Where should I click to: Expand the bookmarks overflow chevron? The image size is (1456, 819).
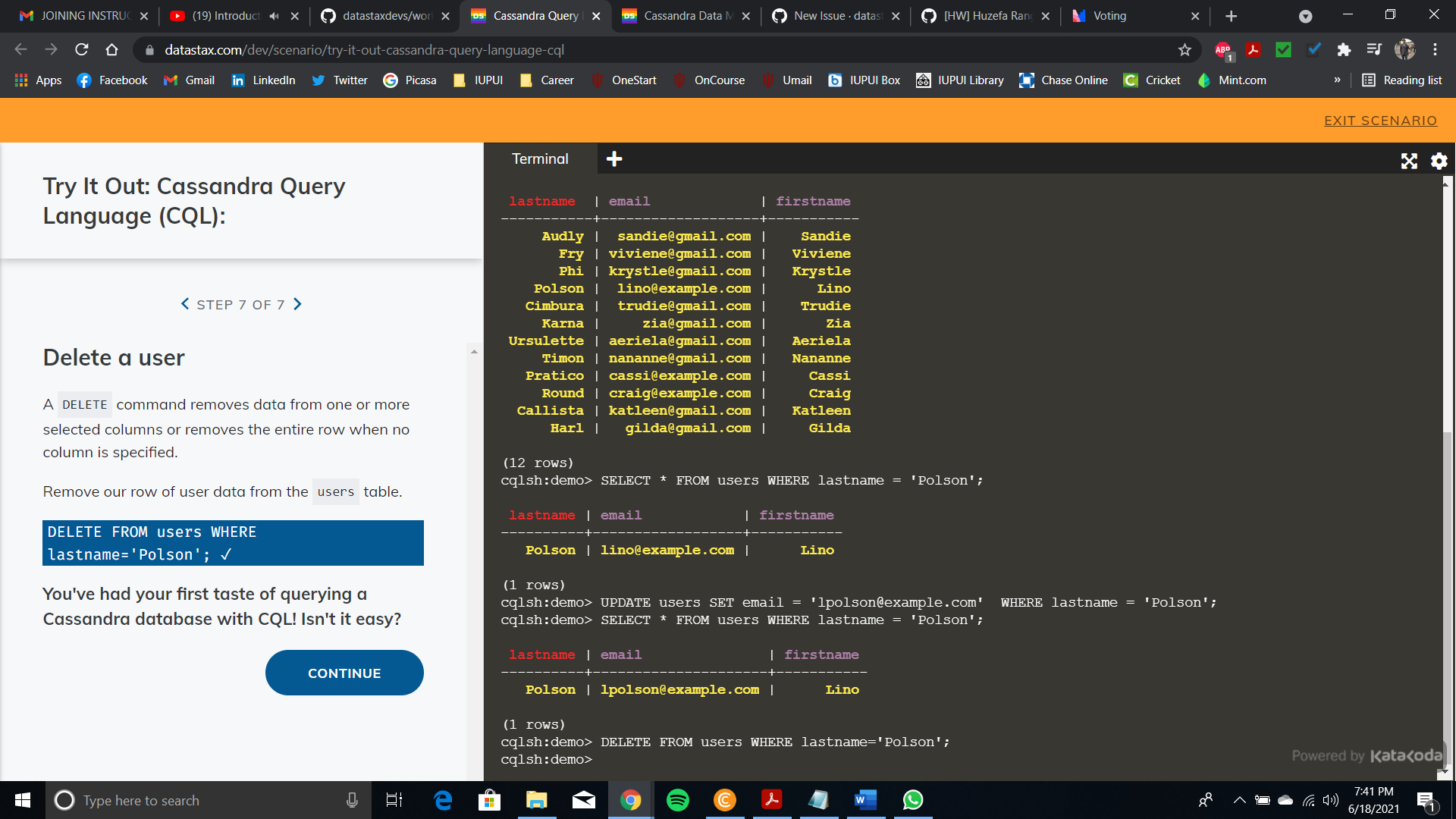[x=1337, y=80]
